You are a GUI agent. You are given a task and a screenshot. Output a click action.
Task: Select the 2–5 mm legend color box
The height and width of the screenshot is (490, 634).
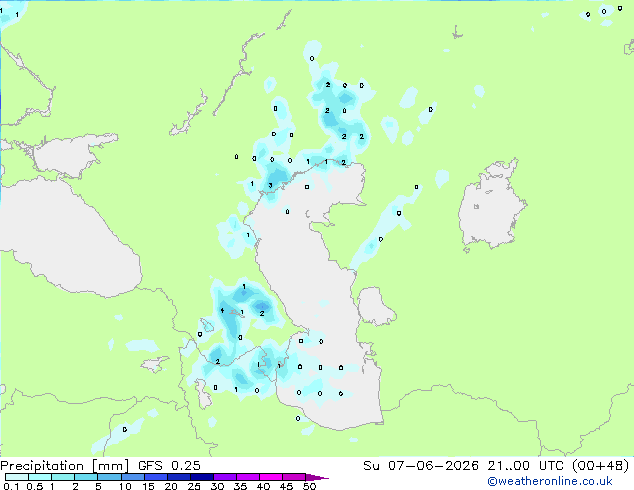(x=86, y=477)
